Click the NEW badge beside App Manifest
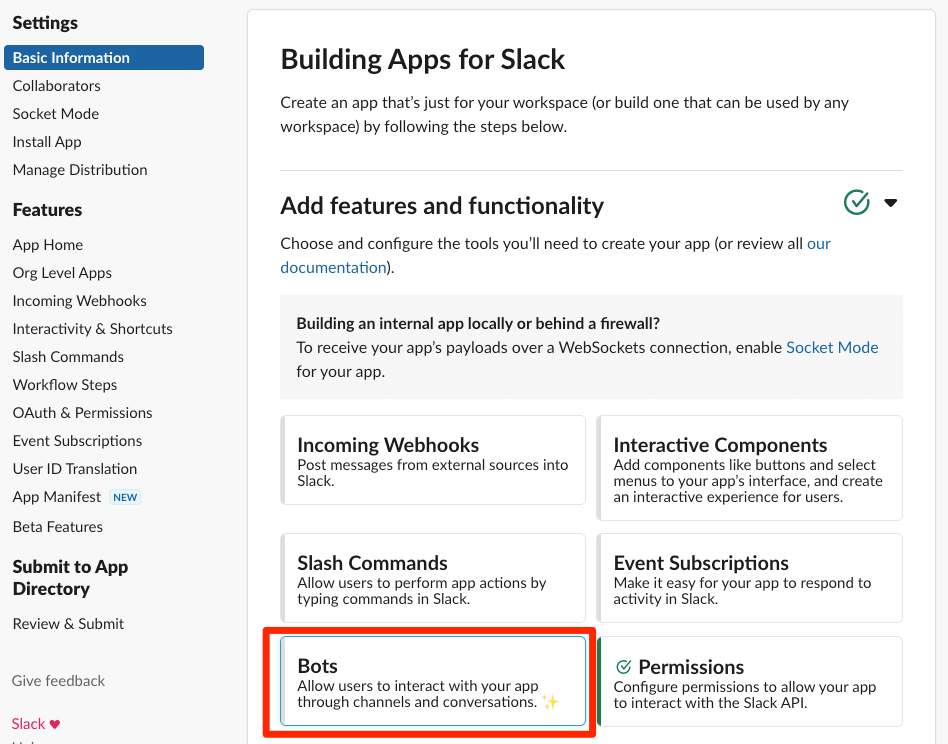948x744 pixels. coord(125,497)
